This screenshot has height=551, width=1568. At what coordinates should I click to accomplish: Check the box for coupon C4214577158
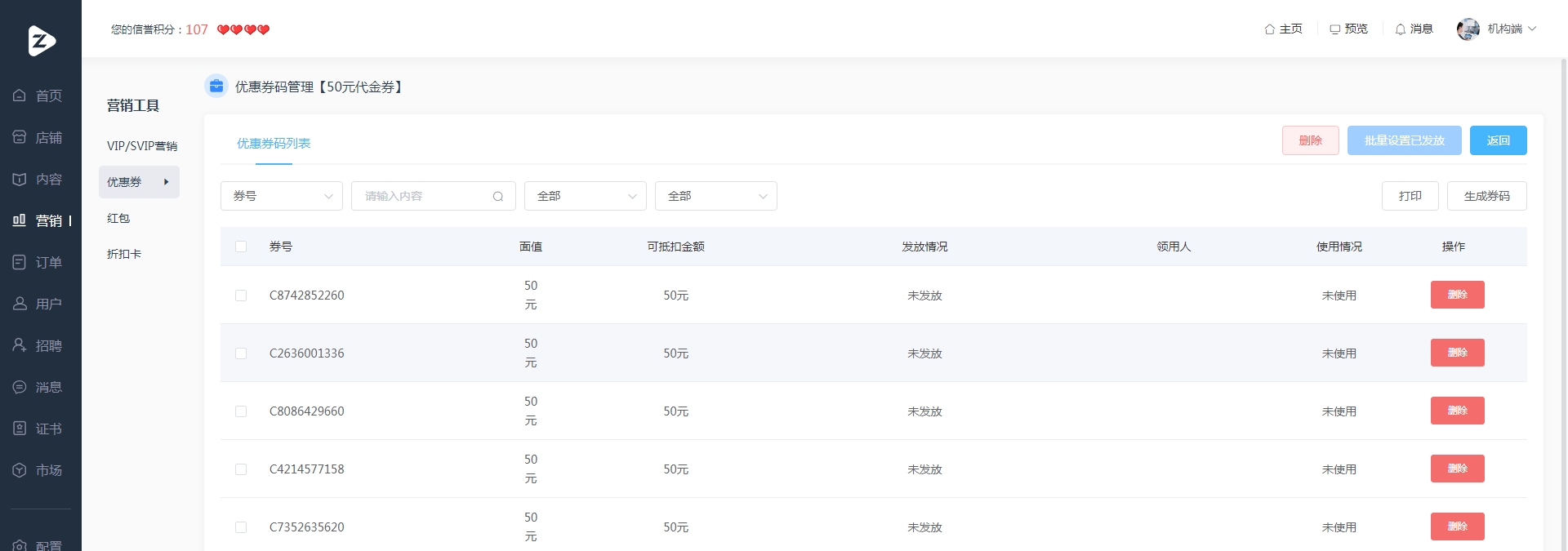click(241, 469)
